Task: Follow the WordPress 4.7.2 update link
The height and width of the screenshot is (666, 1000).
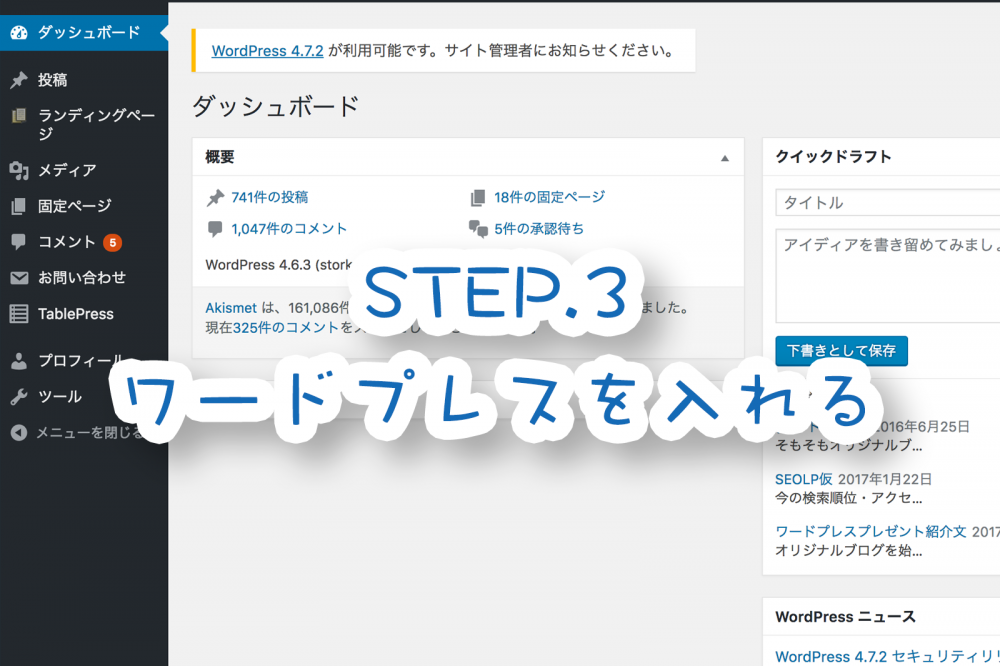Action: tap(267, 51)
